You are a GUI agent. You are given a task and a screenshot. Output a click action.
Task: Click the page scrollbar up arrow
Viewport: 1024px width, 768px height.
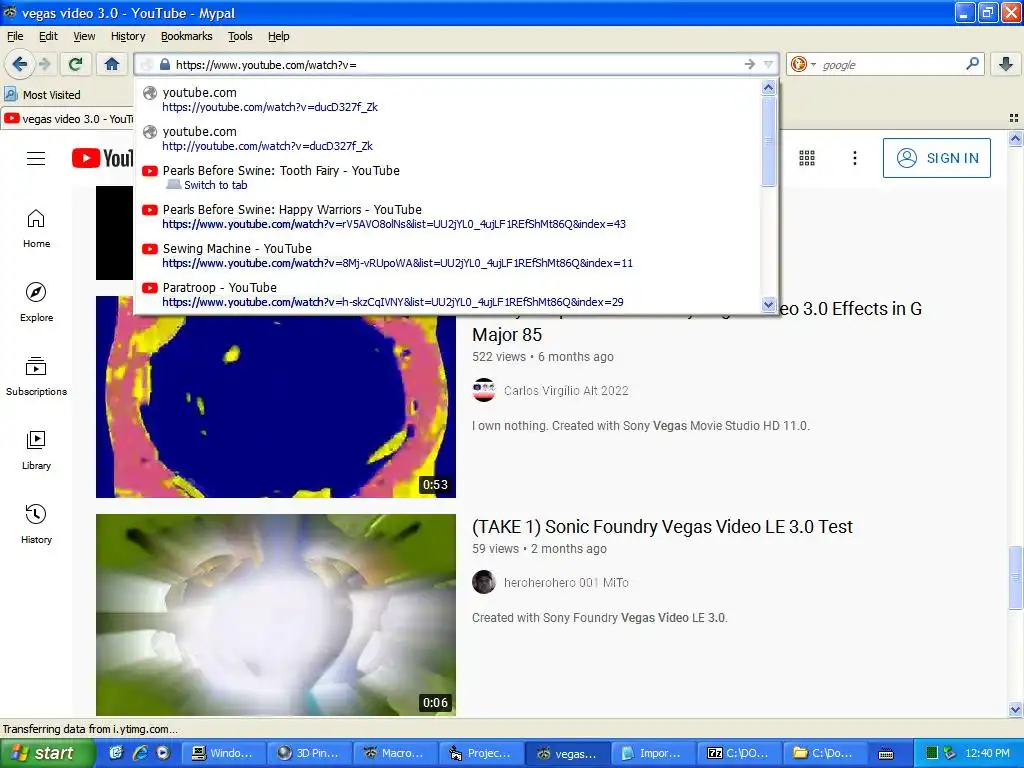1015,138
